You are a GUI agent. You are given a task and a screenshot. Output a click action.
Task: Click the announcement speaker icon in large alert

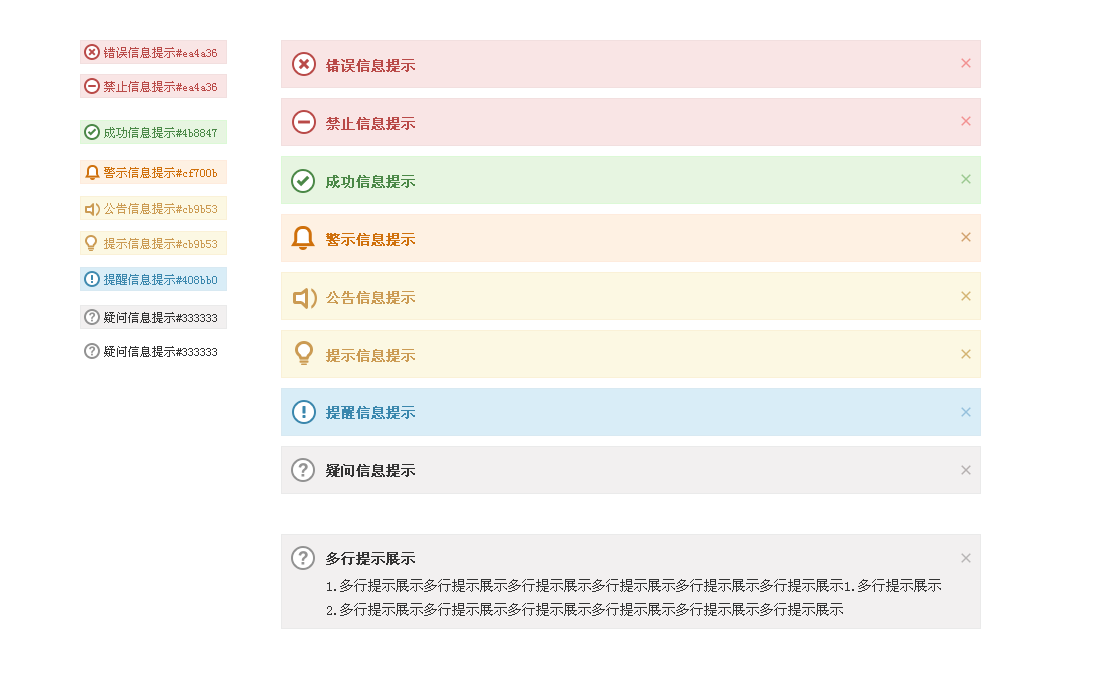click(304, 297)
